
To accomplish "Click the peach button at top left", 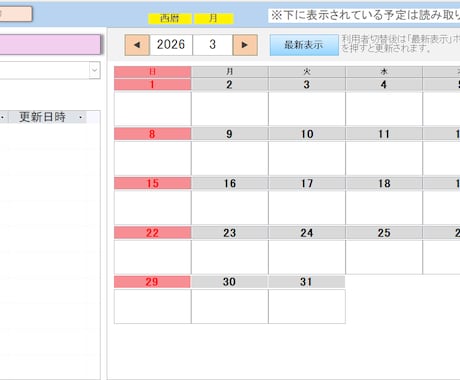I will click(x=16, y=14).
